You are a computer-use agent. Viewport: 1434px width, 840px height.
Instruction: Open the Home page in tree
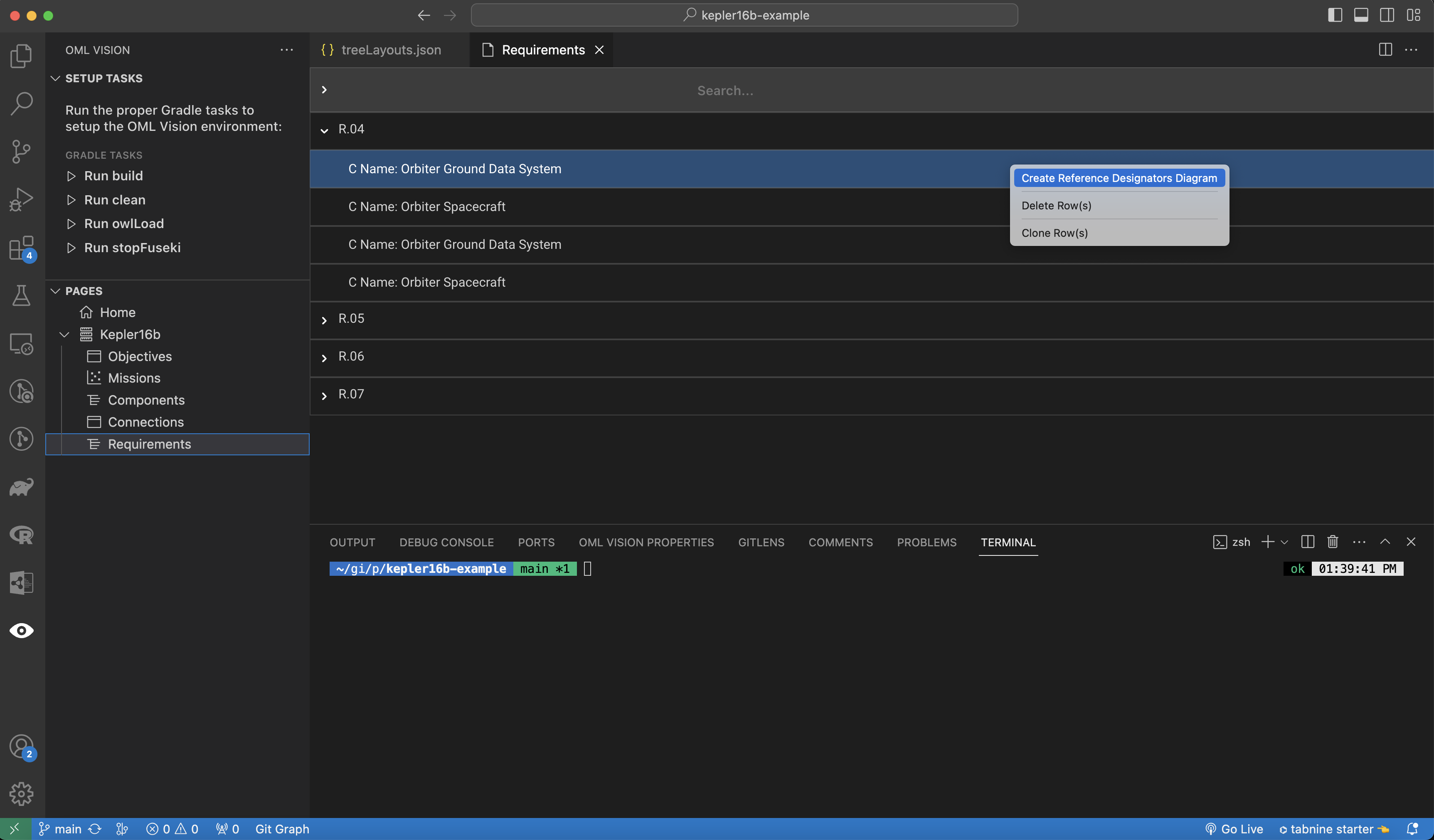[x=117, y=312]
